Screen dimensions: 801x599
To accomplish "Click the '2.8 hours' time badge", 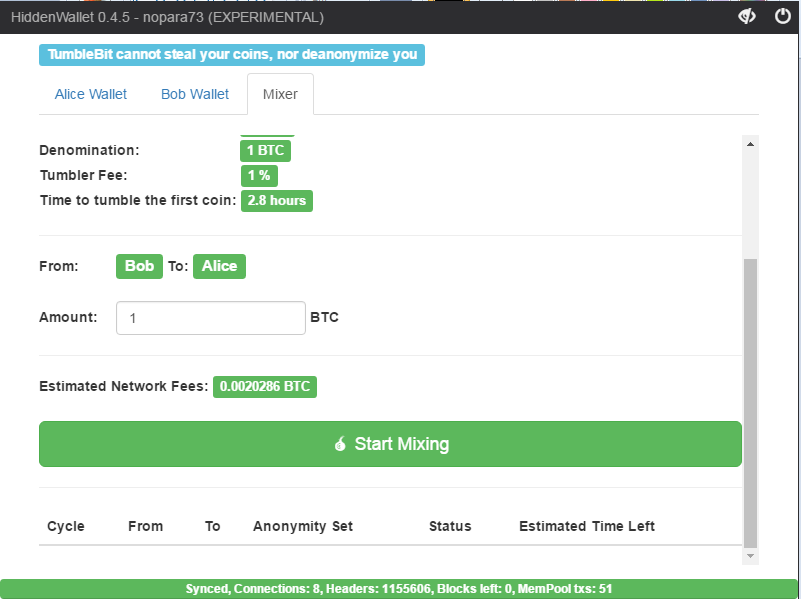I will tap(277, 201).
